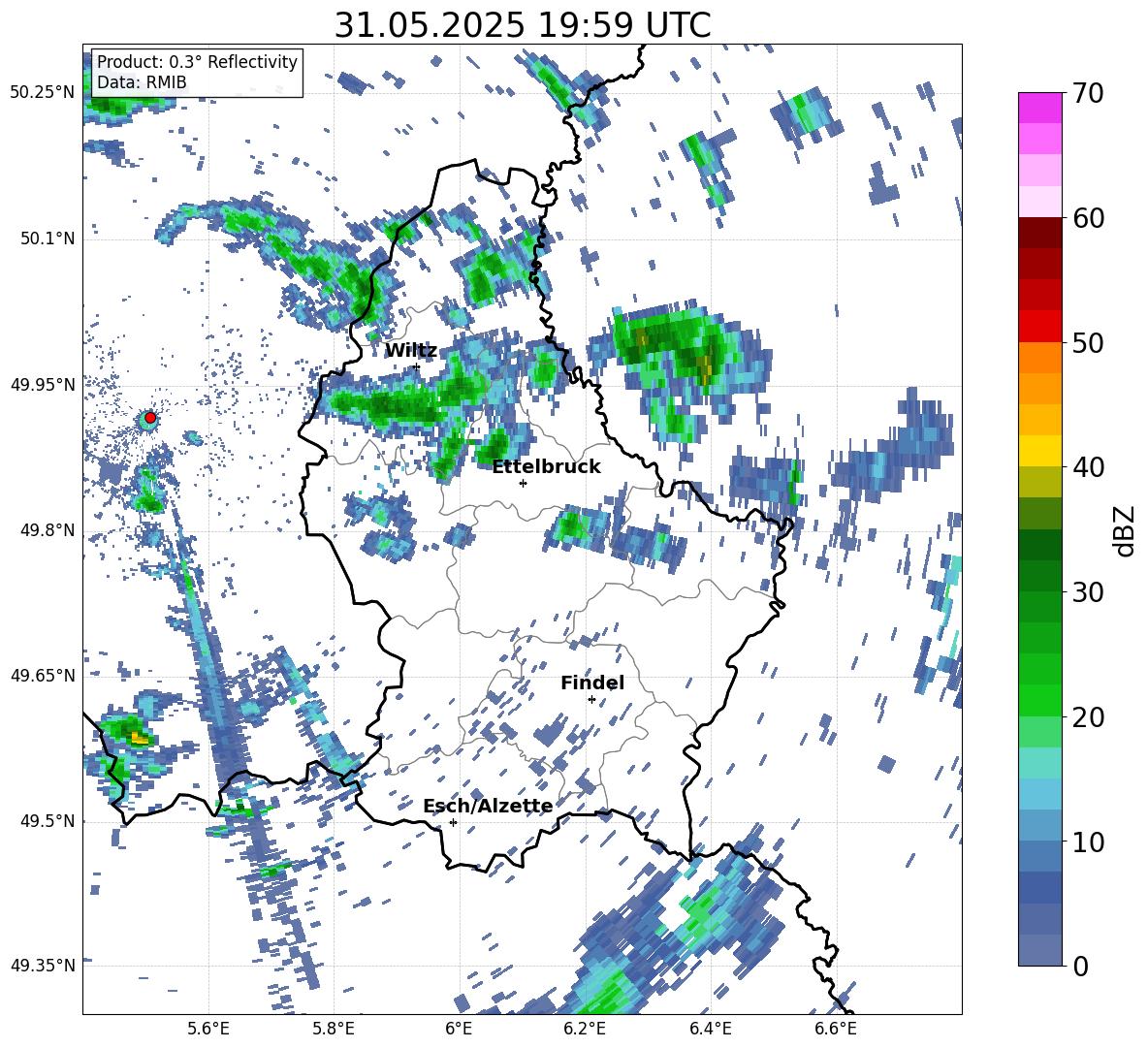Click the Wiltz city label
Screen dimensions: 1148x1048
tap(411, 351)
